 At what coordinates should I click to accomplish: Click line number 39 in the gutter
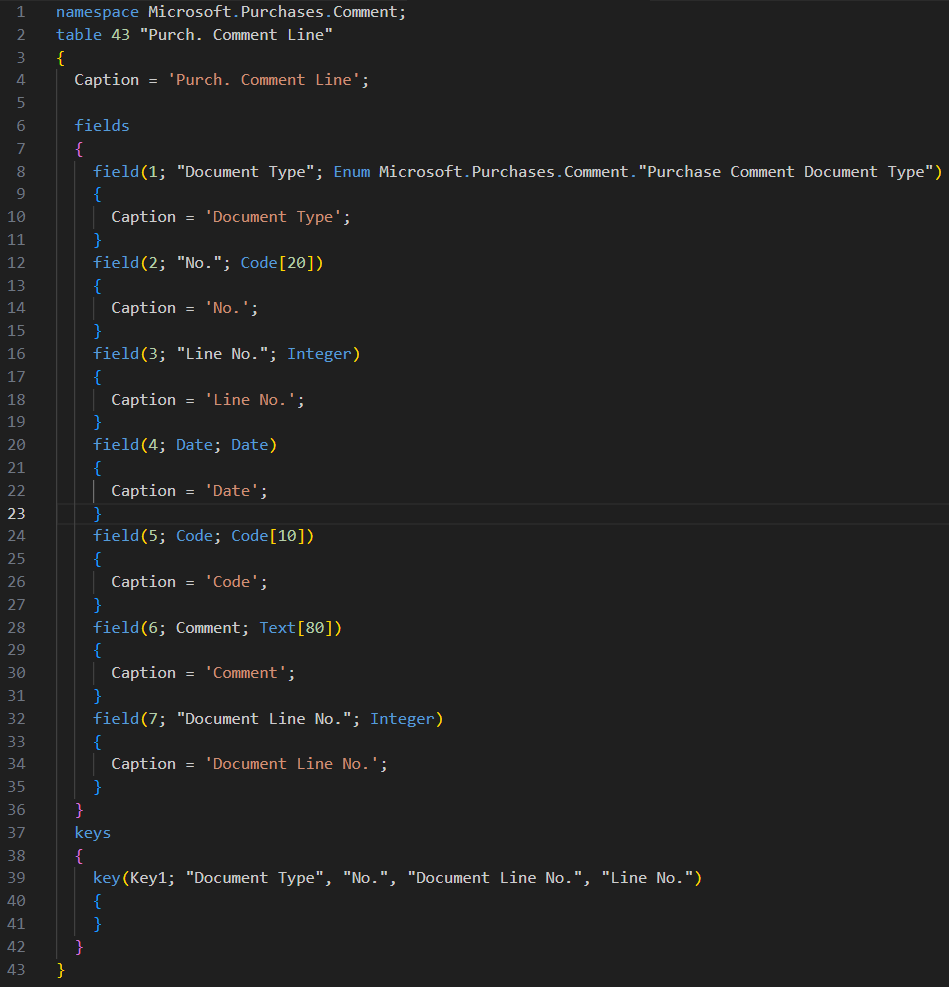[18, 878]
